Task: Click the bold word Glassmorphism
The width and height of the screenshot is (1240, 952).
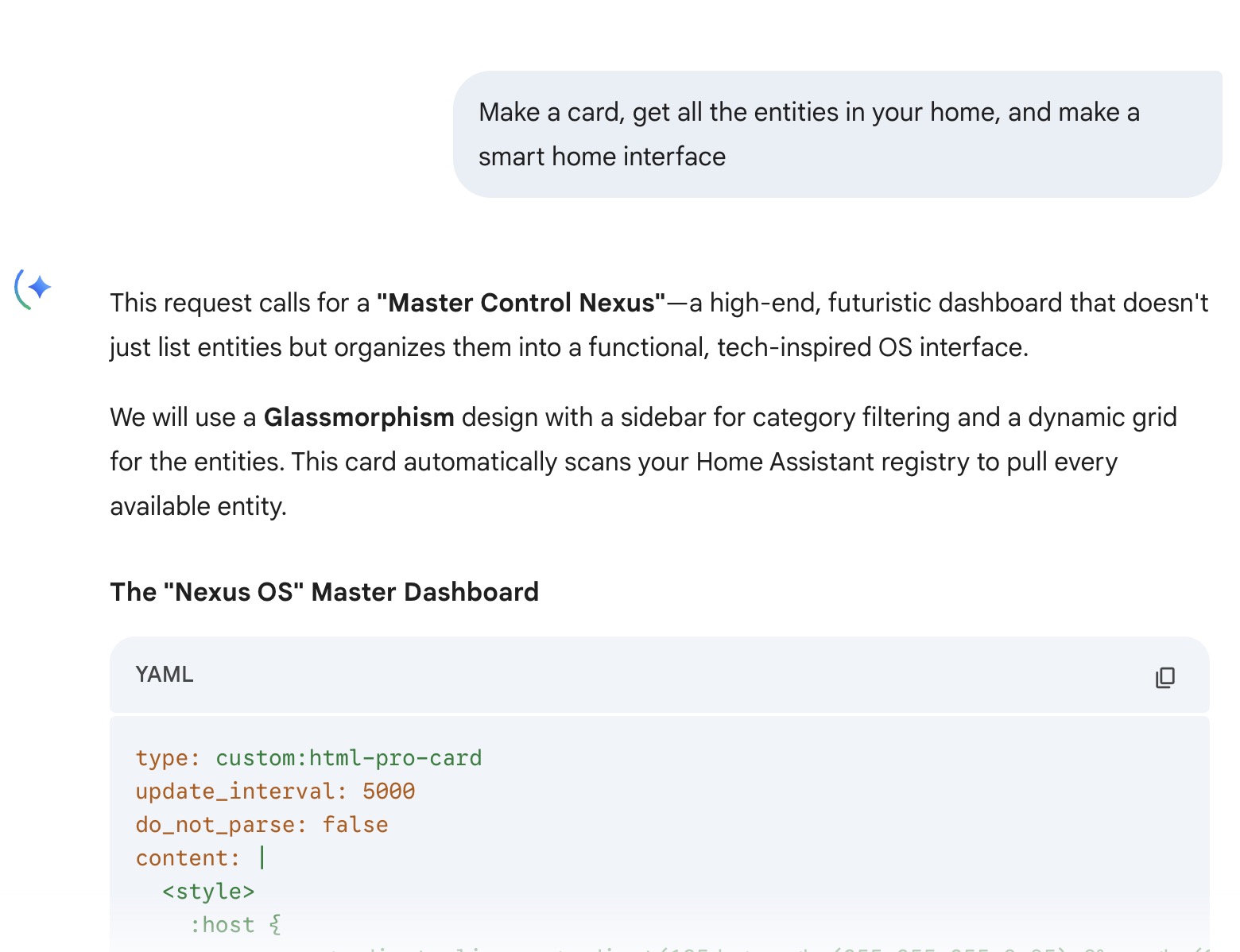Action: (358, 417)
